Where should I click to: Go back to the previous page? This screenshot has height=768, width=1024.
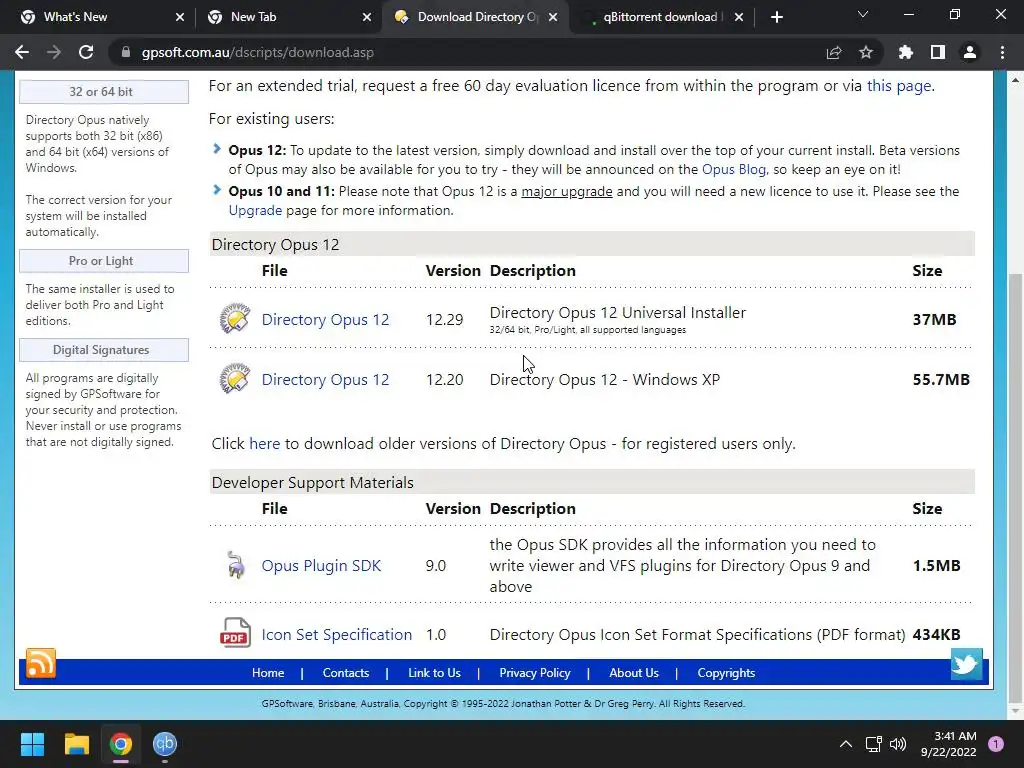coord(22,52)
